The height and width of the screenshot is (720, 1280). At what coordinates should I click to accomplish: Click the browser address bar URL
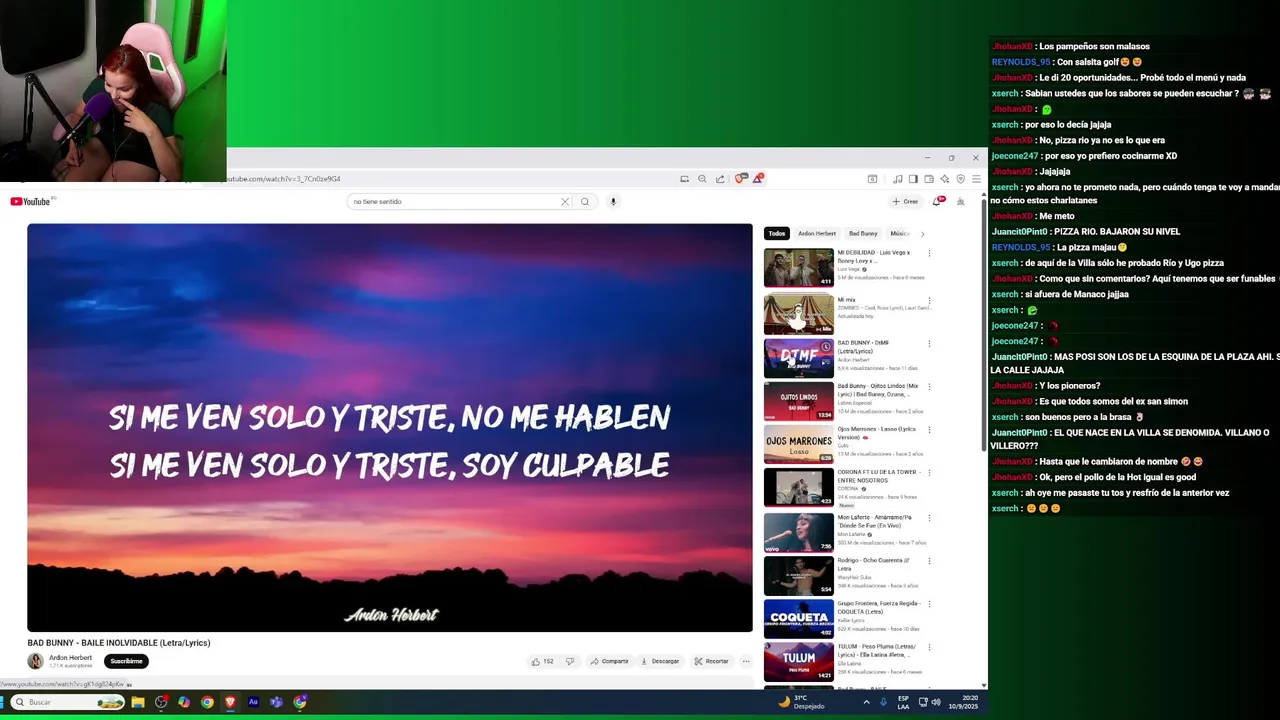(283, 179)
